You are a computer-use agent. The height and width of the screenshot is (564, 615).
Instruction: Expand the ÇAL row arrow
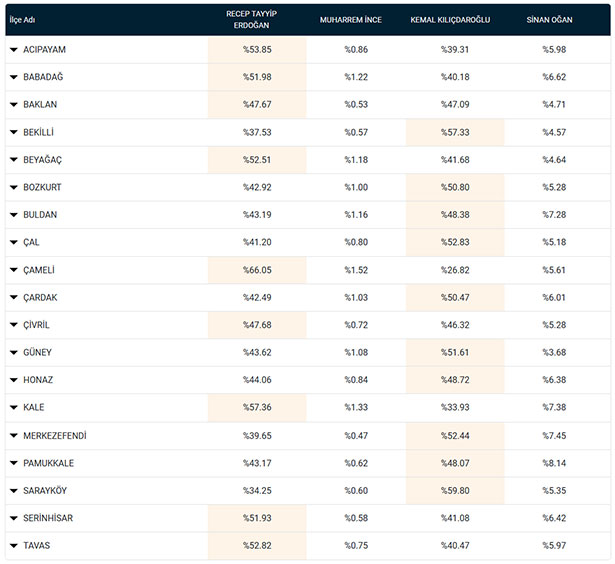14,242
